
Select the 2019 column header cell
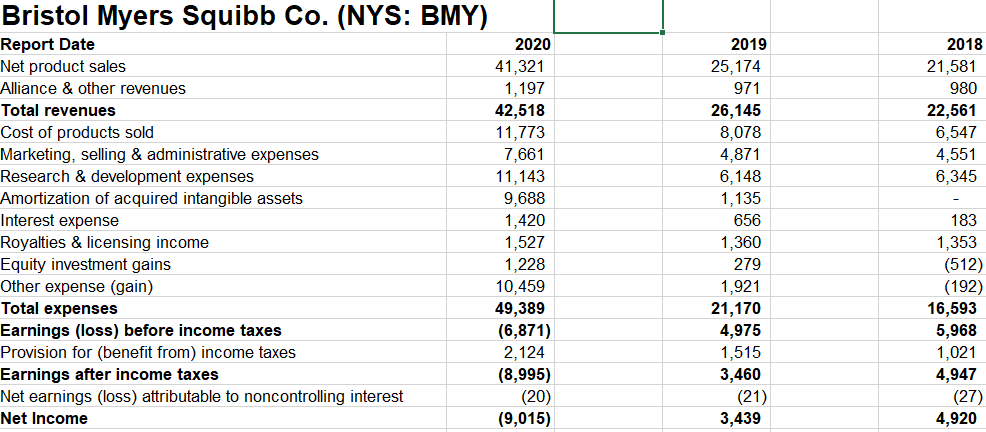749,45
